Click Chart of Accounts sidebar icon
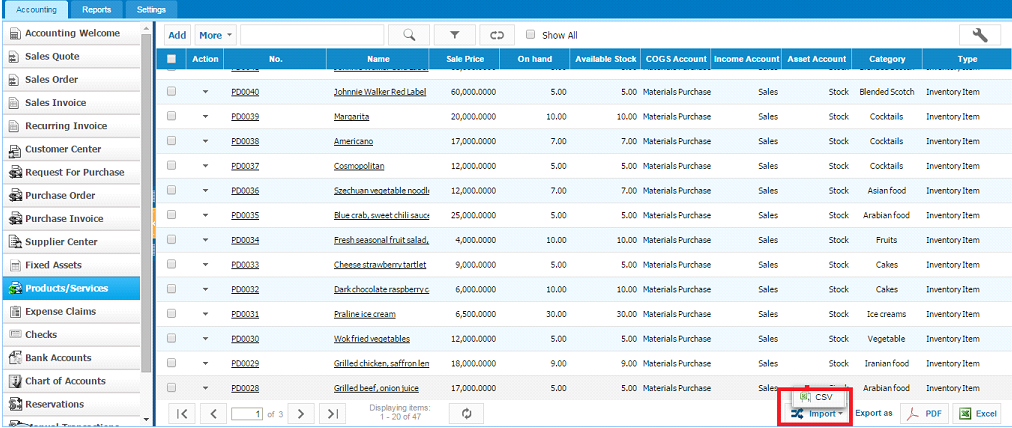Viewport: 1012px width, 428px height. (x=15, y=382)
